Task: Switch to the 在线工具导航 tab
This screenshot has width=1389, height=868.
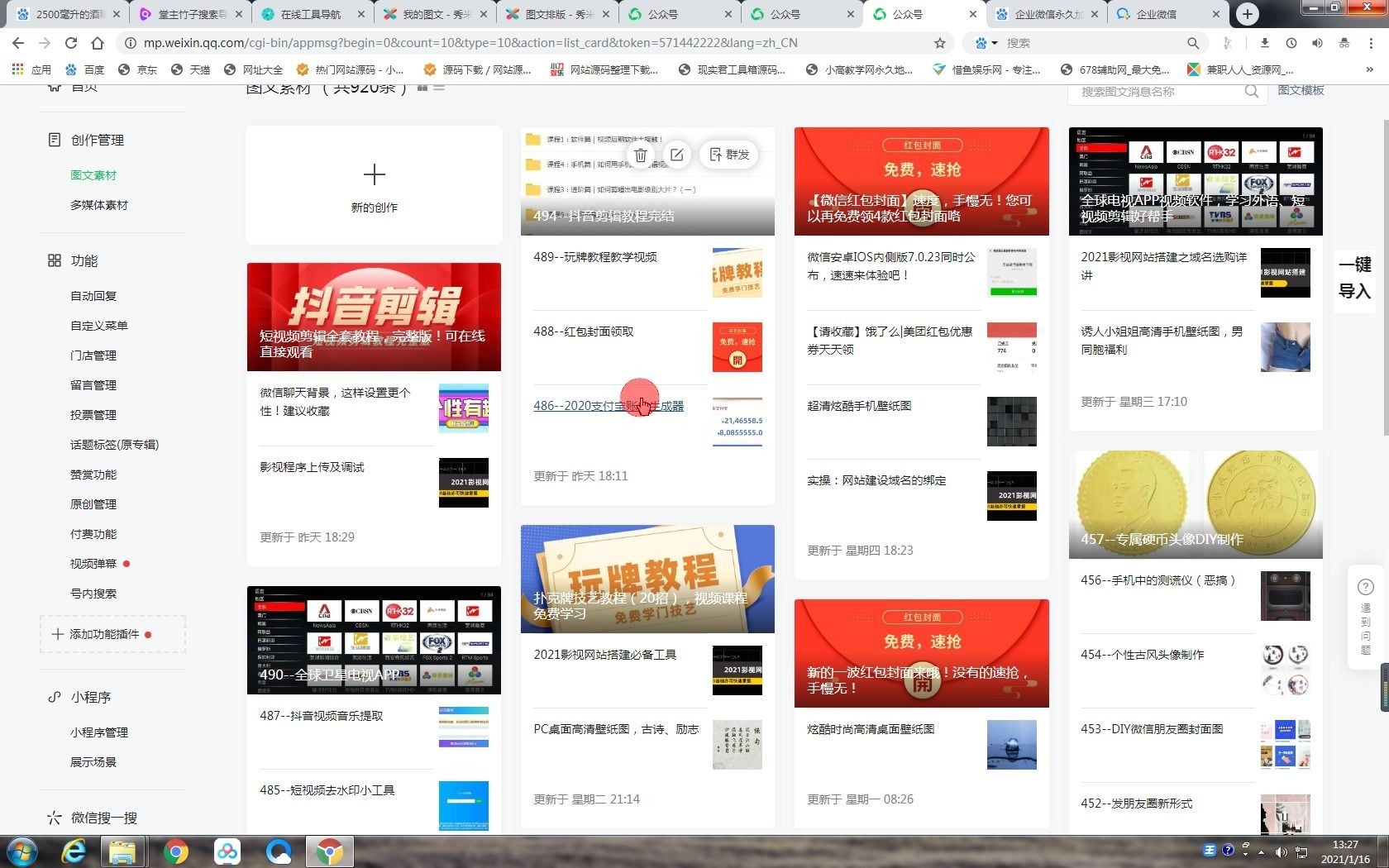Action: point(312,14)
